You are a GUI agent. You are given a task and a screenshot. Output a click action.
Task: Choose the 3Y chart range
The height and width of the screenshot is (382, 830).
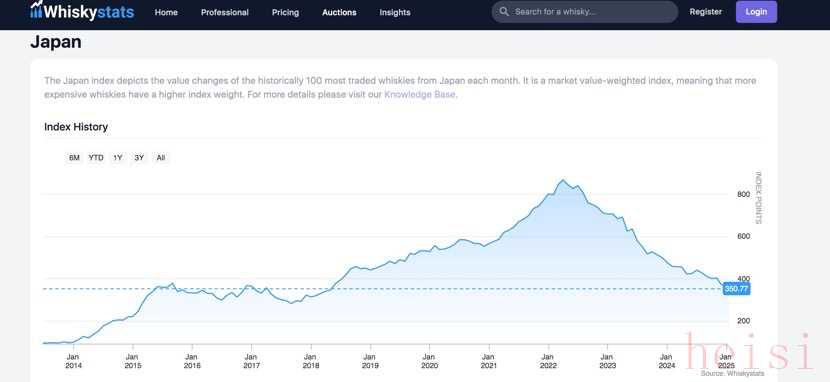click(x=139, y=158)
